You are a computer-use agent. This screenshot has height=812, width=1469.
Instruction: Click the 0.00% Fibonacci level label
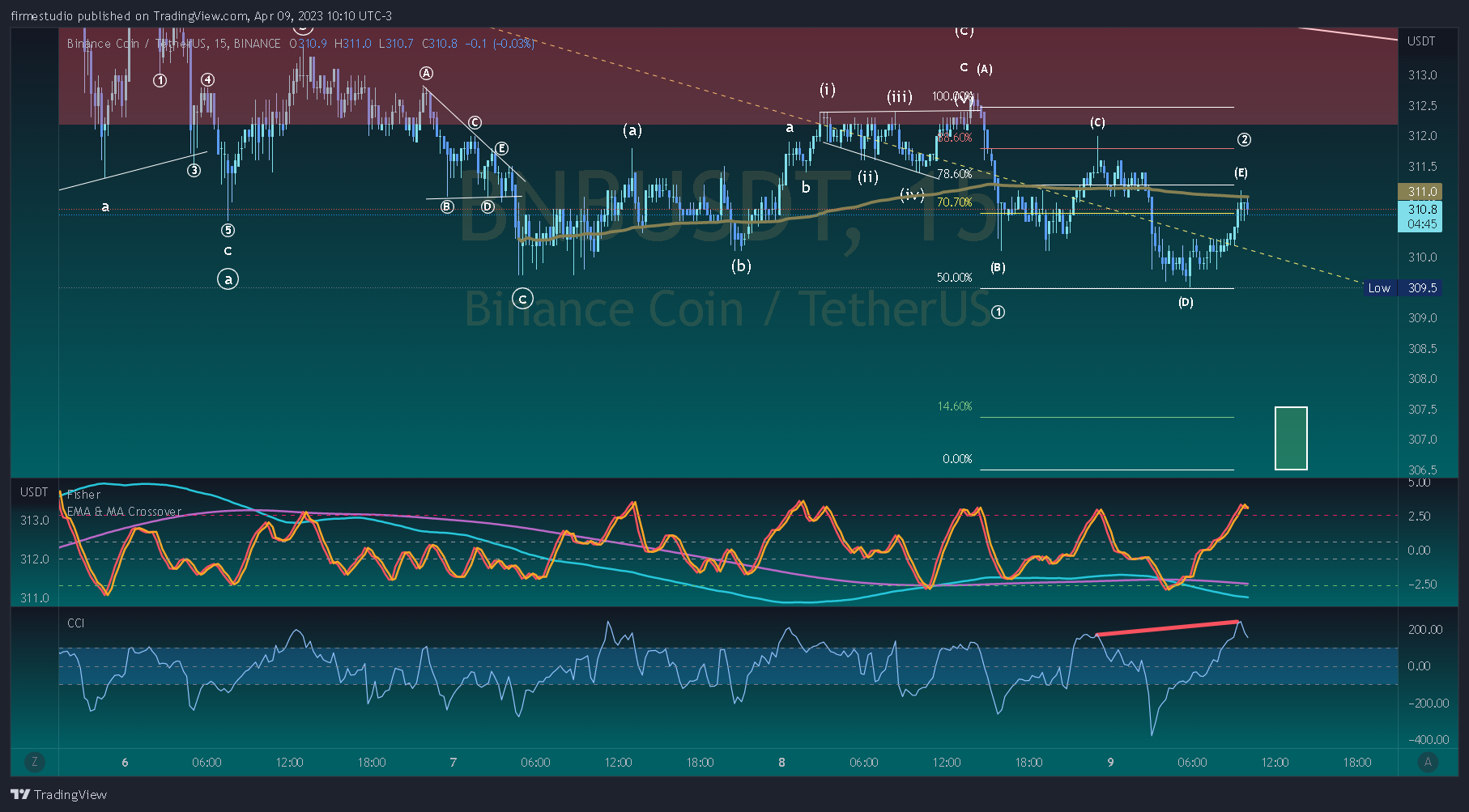click(x=957, y=459)
